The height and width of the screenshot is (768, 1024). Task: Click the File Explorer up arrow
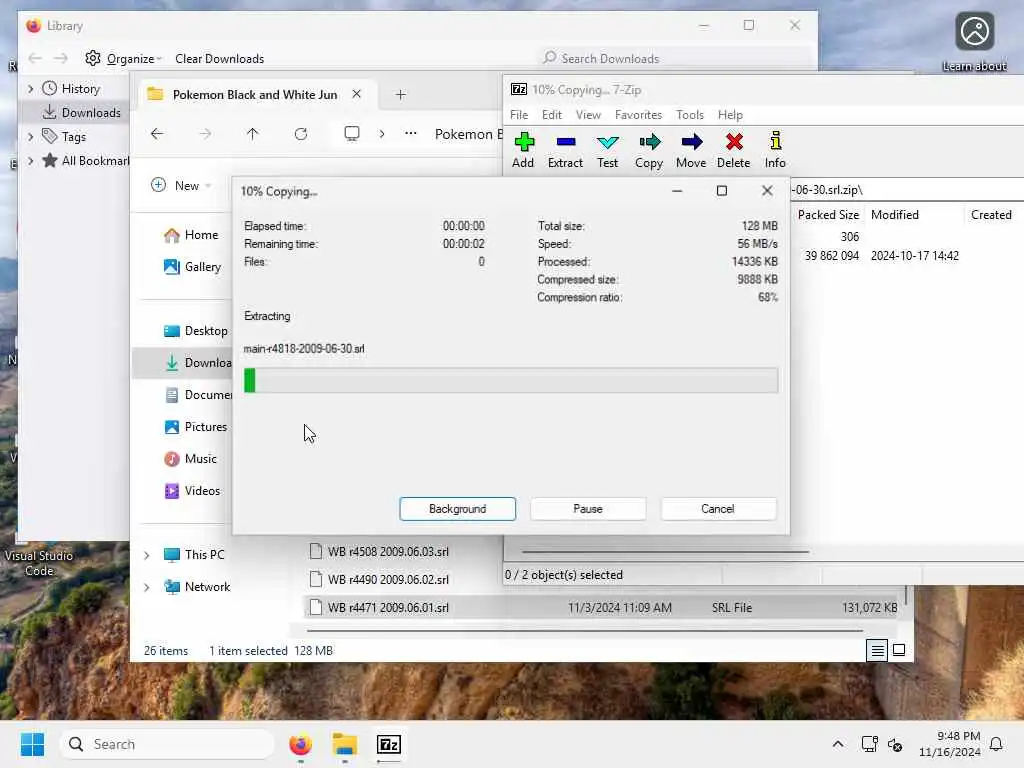coord(253,134)
